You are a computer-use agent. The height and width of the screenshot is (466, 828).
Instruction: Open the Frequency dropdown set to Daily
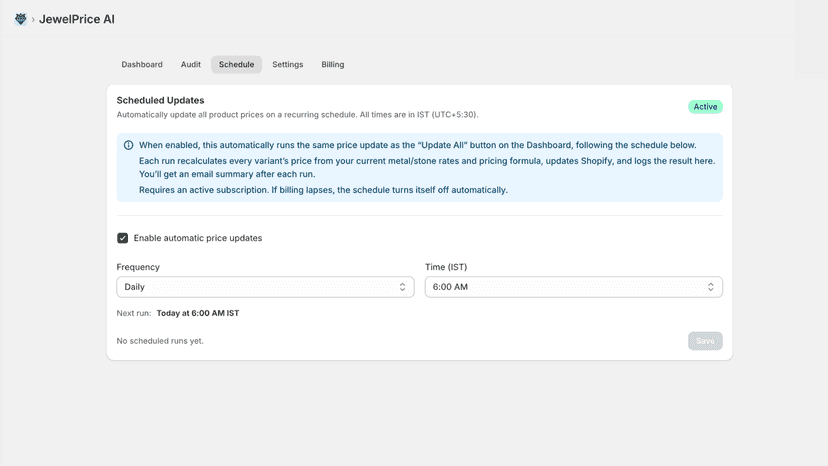coord(265,287)
